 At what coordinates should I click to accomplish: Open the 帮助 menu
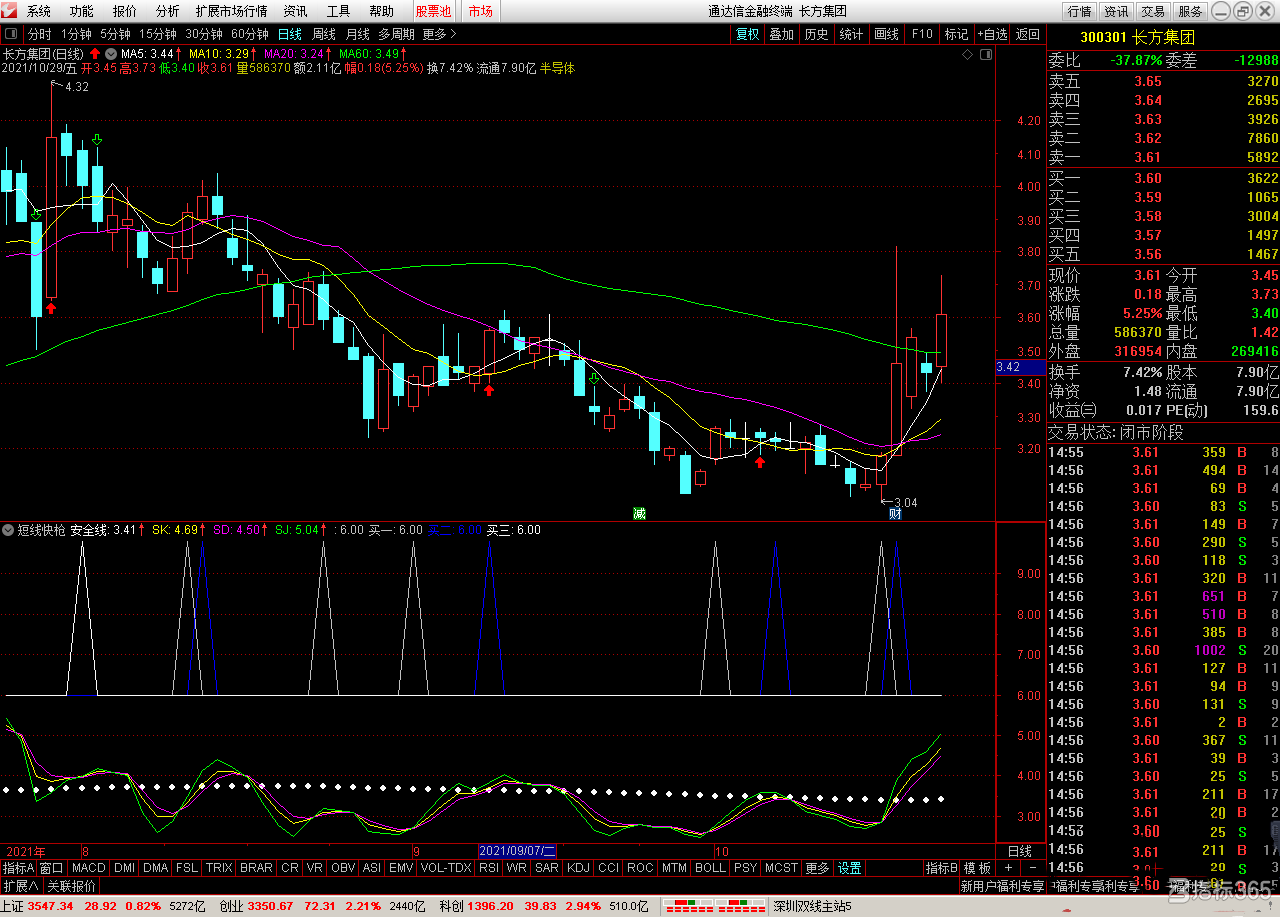[x=382, y=11]
